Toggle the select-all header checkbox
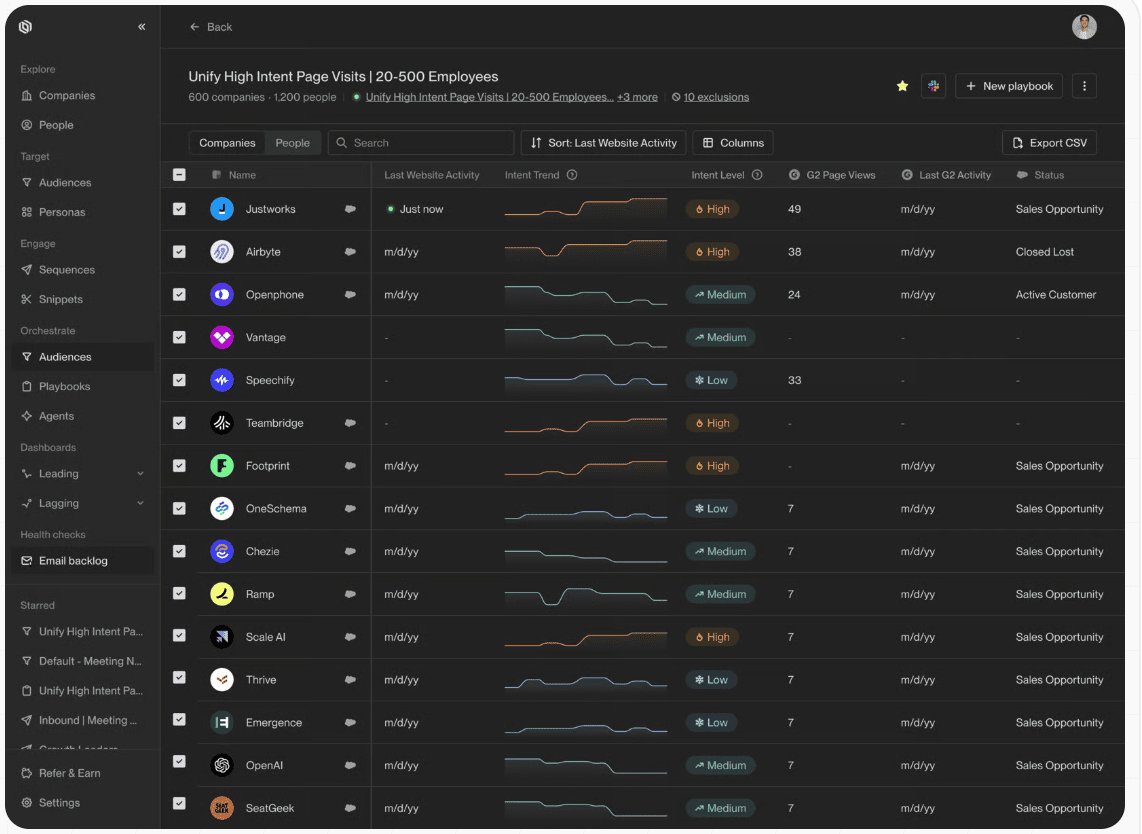 [x=179, y=175]
